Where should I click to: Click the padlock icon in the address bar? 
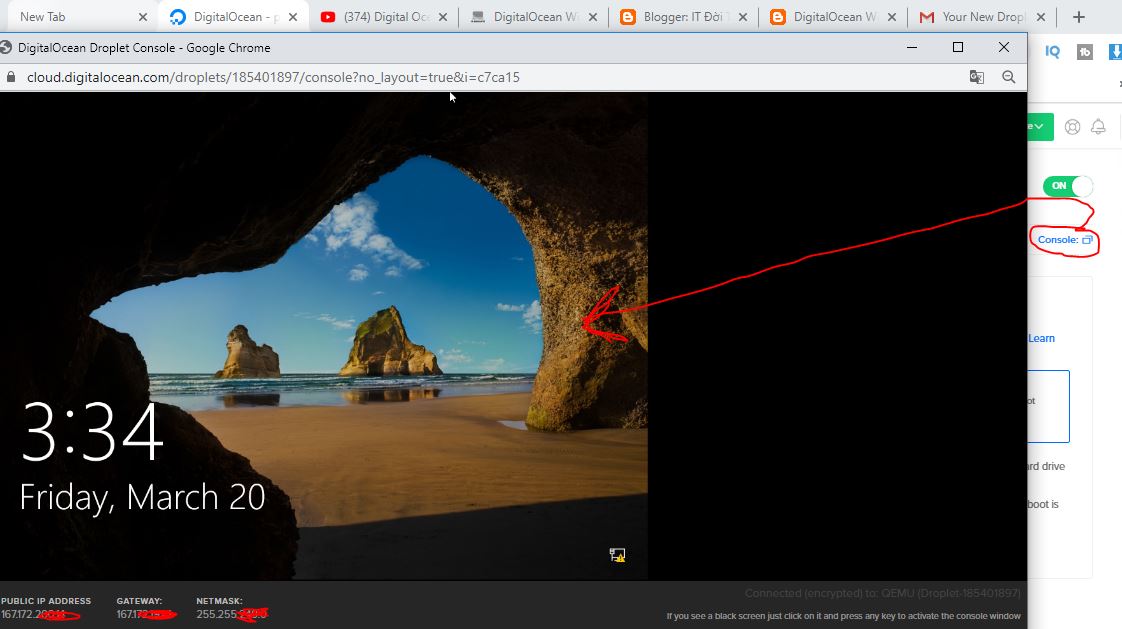[x=10, y=76]
